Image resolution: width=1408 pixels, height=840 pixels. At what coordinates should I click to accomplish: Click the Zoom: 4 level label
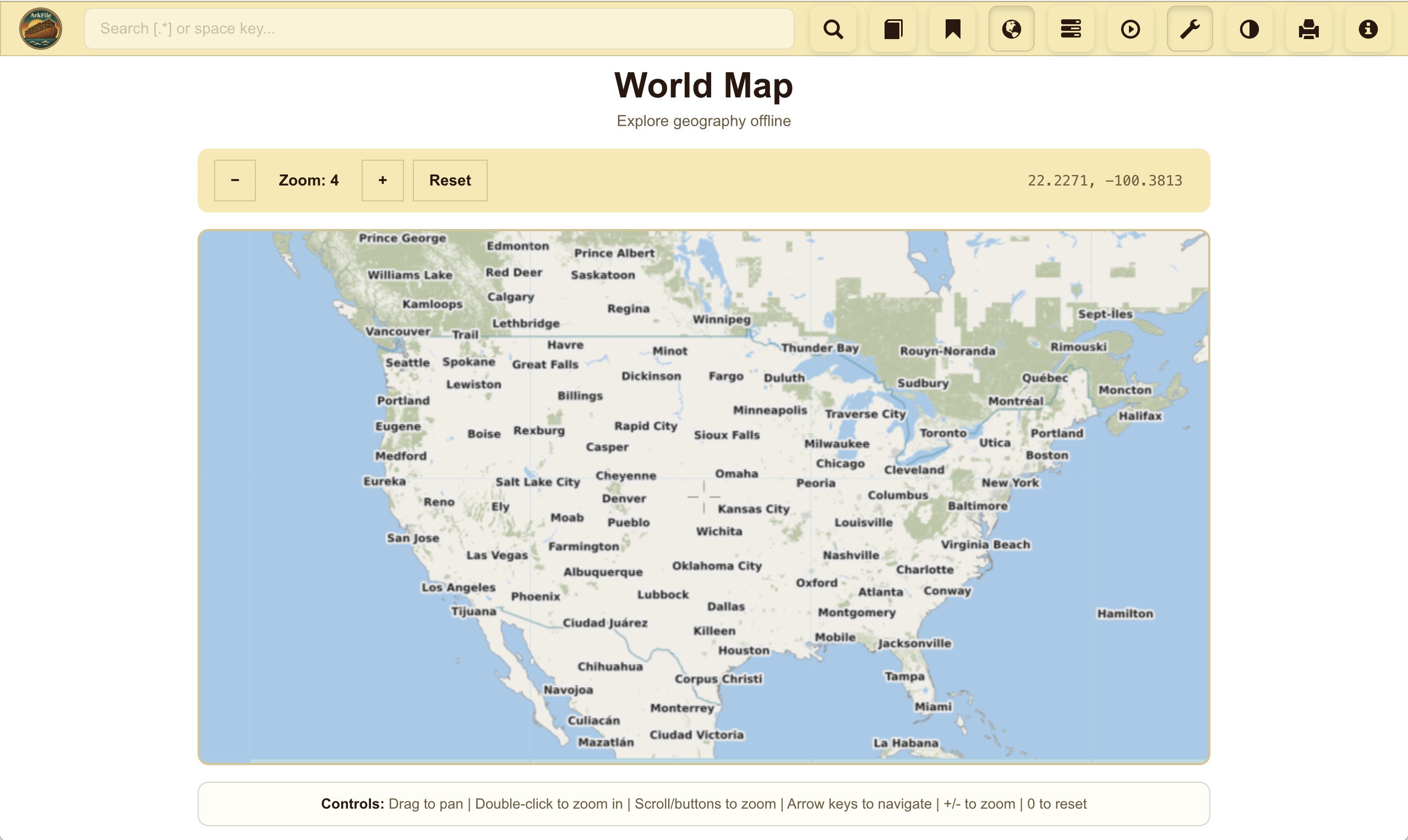(x=309, y=180)
